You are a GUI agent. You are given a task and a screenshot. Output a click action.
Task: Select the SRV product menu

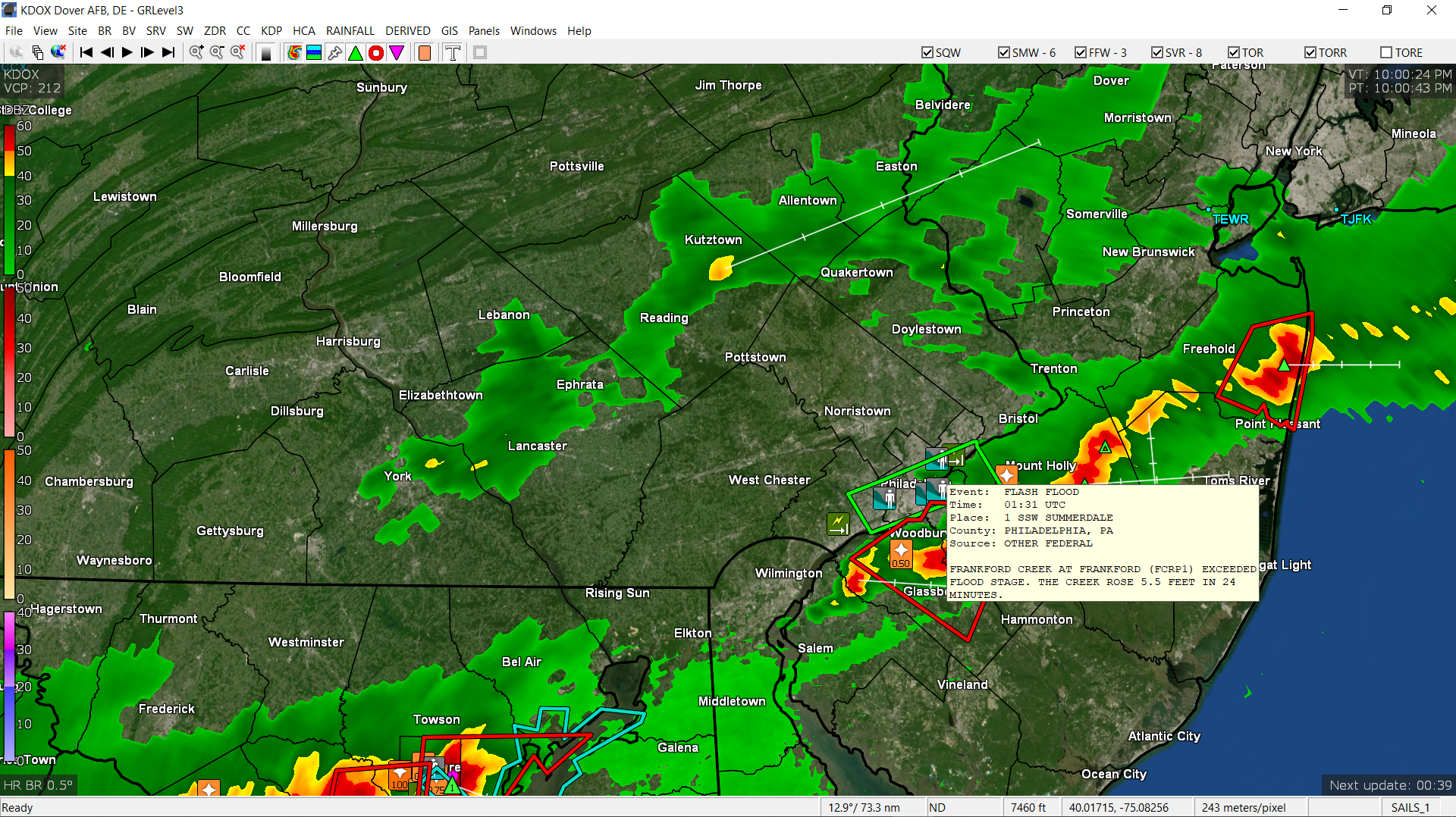click(156, 31)
